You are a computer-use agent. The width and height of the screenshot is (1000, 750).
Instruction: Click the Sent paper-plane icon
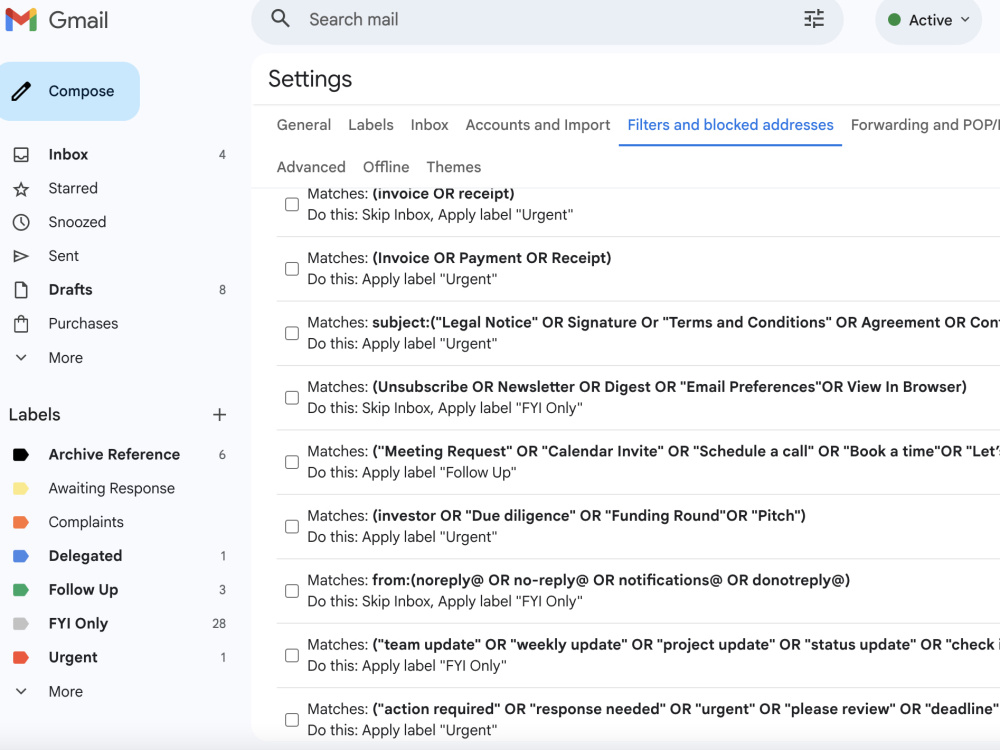(x=21, y=256)
